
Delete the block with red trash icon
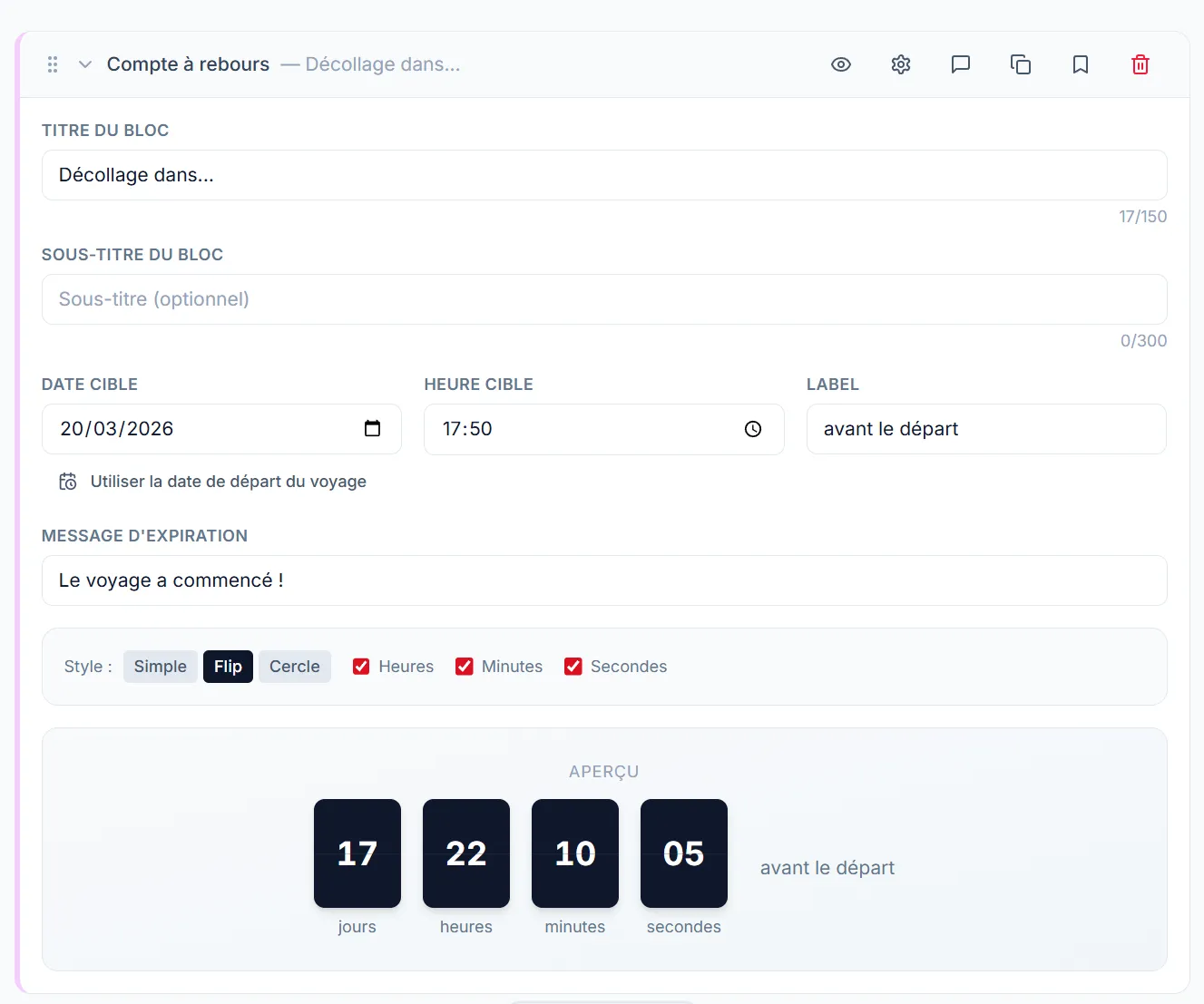click(1140, 64)
